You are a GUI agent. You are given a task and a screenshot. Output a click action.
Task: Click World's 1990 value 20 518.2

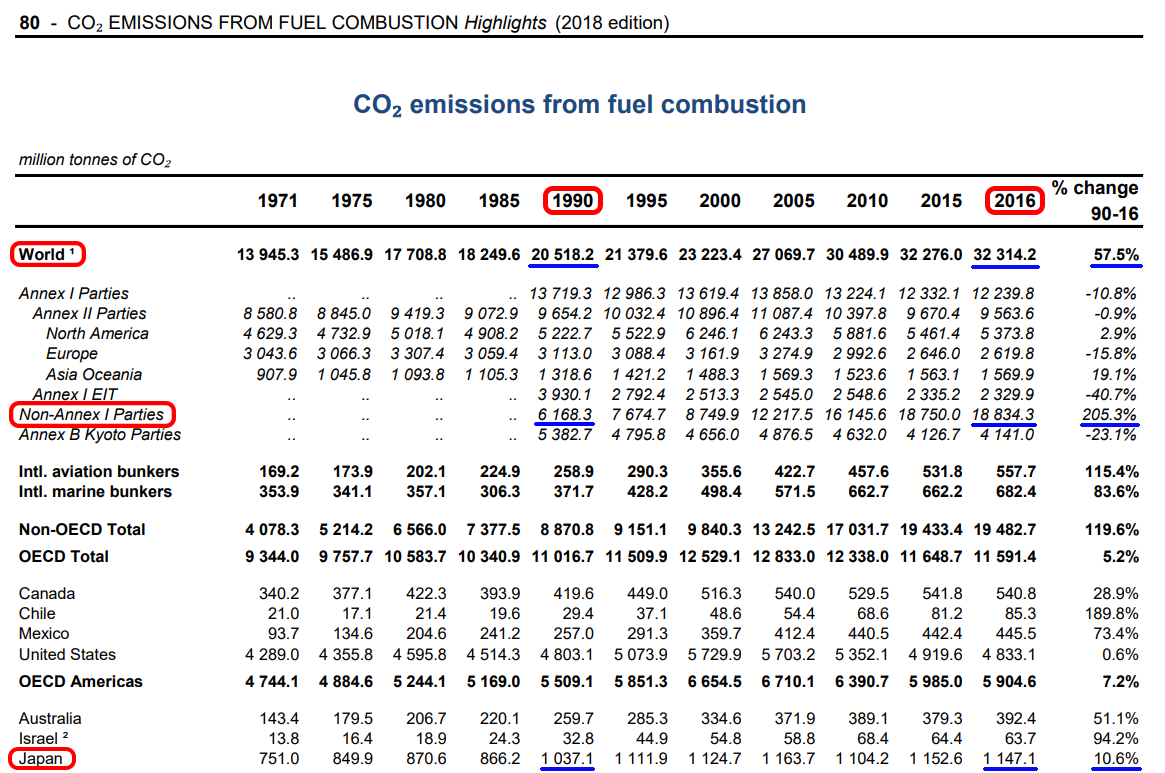point(563,255)
